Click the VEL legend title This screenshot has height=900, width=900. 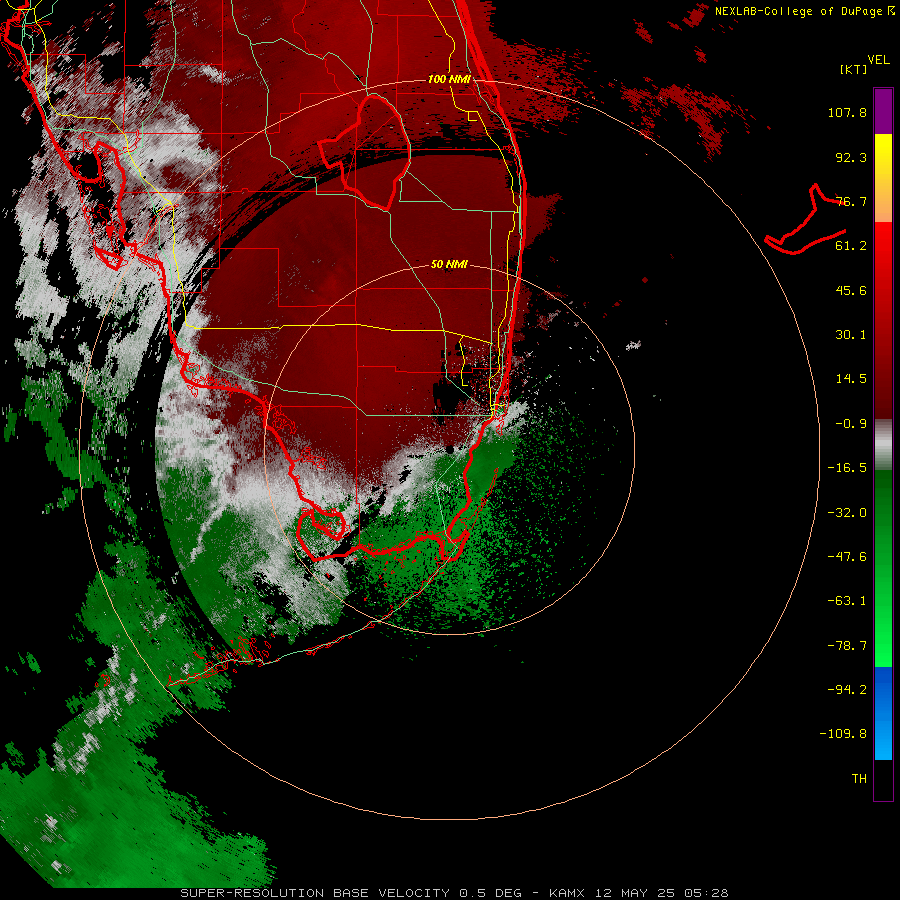pos(878,60)
